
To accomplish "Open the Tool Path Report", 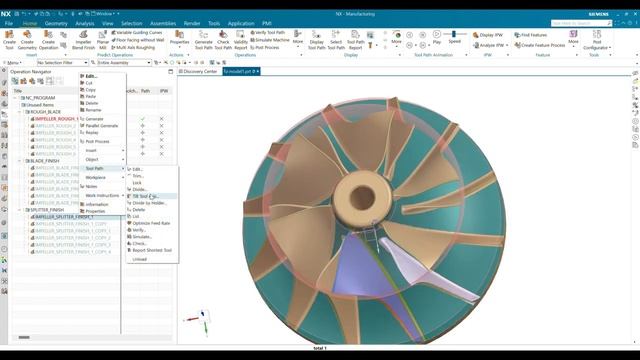I will (356, 40).
